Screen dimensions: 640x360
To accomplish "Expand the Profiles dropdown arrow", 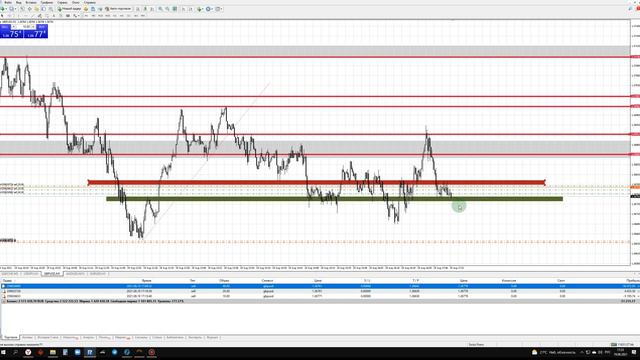I will [x=15, y=9].
